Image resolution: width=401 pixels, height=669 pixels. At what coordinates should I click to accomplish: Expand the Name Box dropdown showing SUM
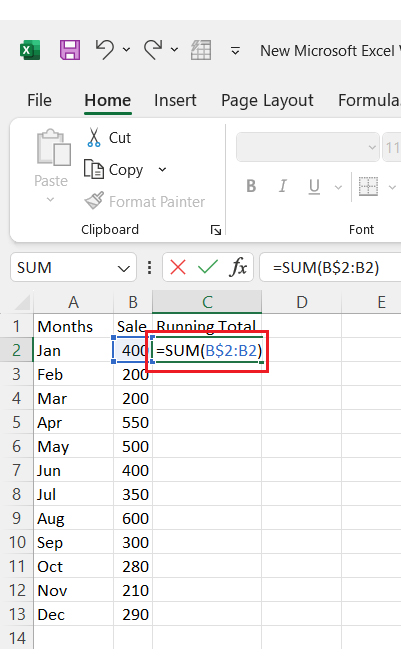click(x=124, y=268)
